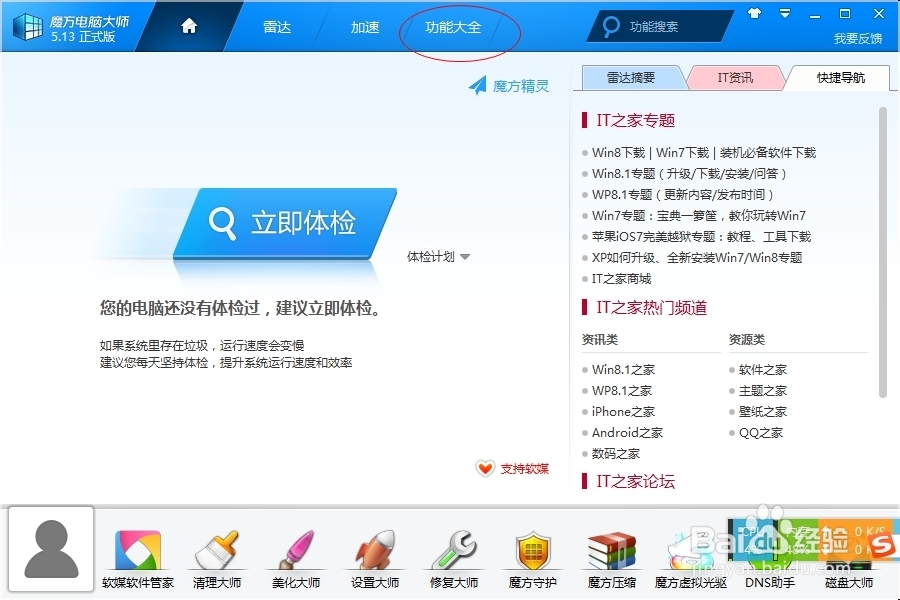
Task: Launch 美化大师 from the bottom dock
Action: (294, 550)
